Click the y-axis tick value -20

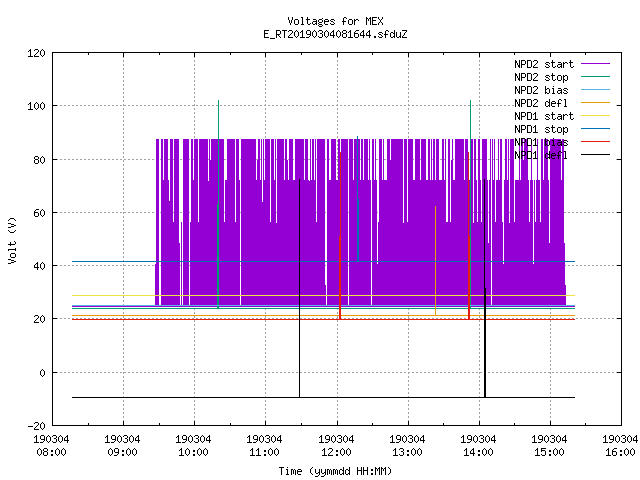click(x=36, y=426)
